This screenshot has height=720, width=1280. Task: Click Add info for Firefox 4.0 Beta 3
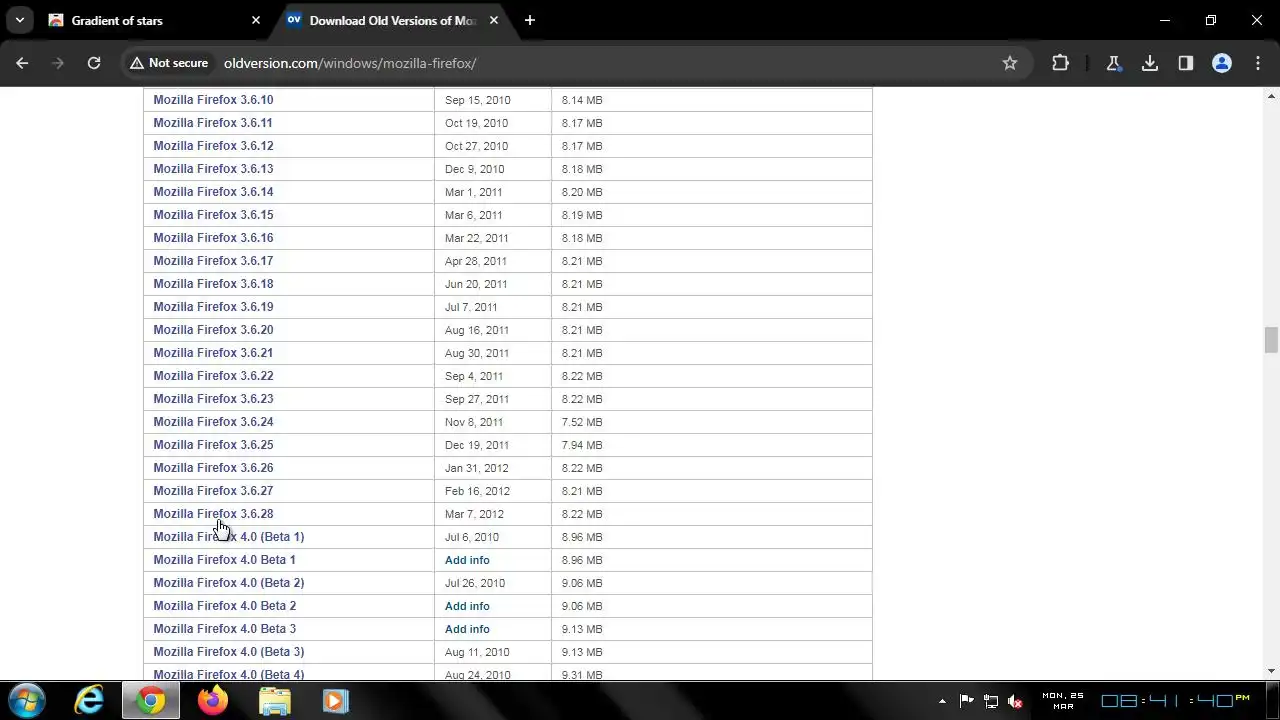click(467, 629)
